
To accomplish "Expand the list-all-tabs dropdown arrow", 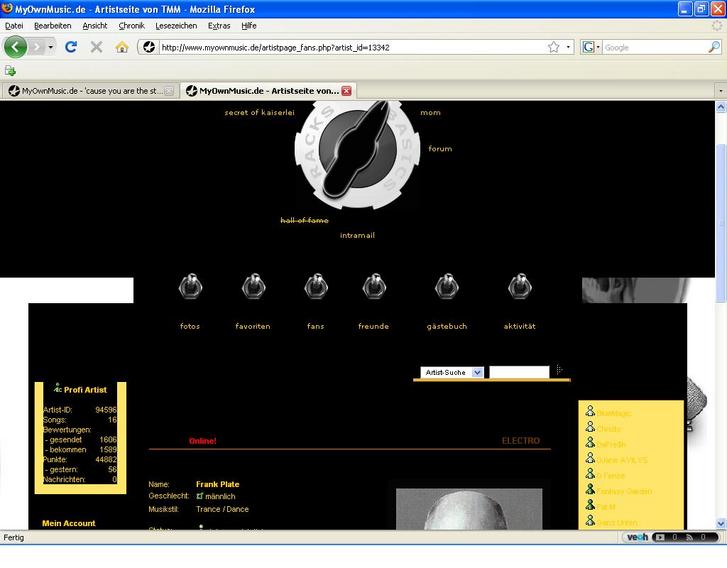I will (x=719, y=91).
